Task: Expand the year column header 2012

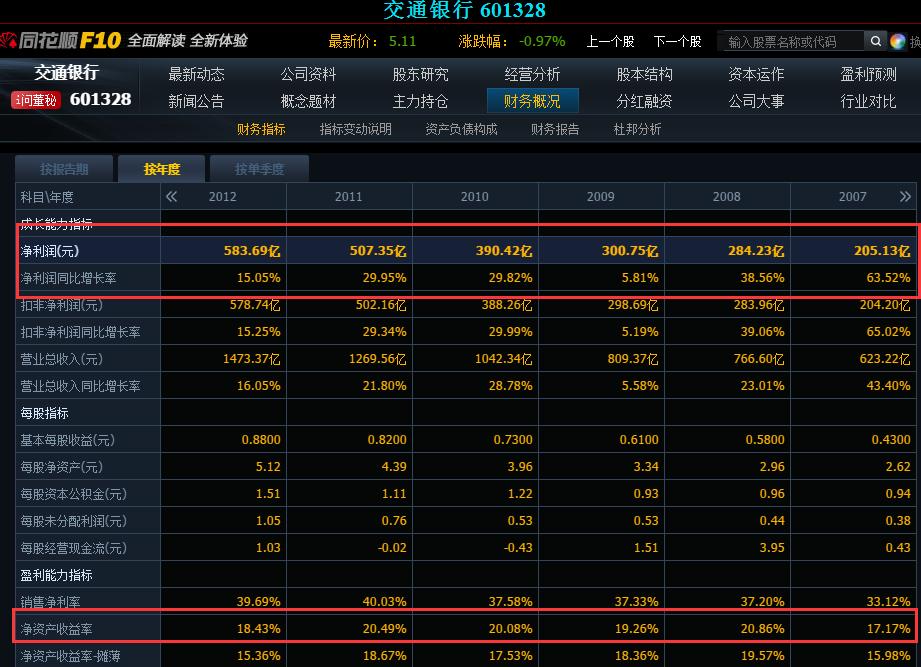Action: 225,196
